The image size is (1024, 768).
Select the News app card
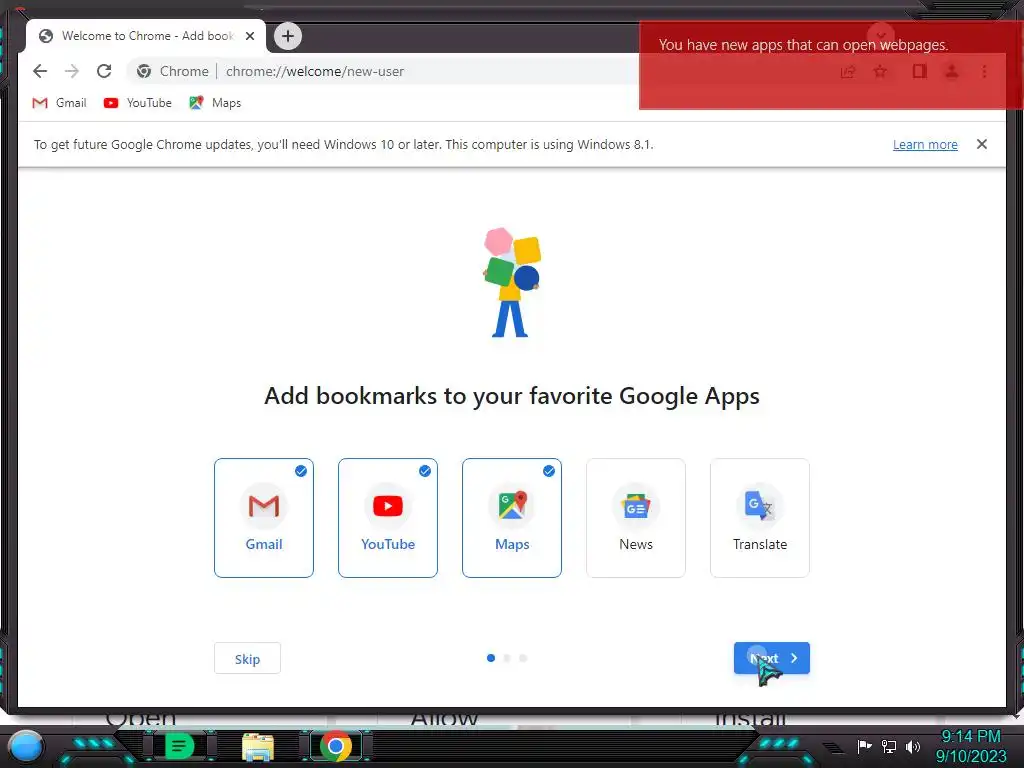tap(636, 518)
